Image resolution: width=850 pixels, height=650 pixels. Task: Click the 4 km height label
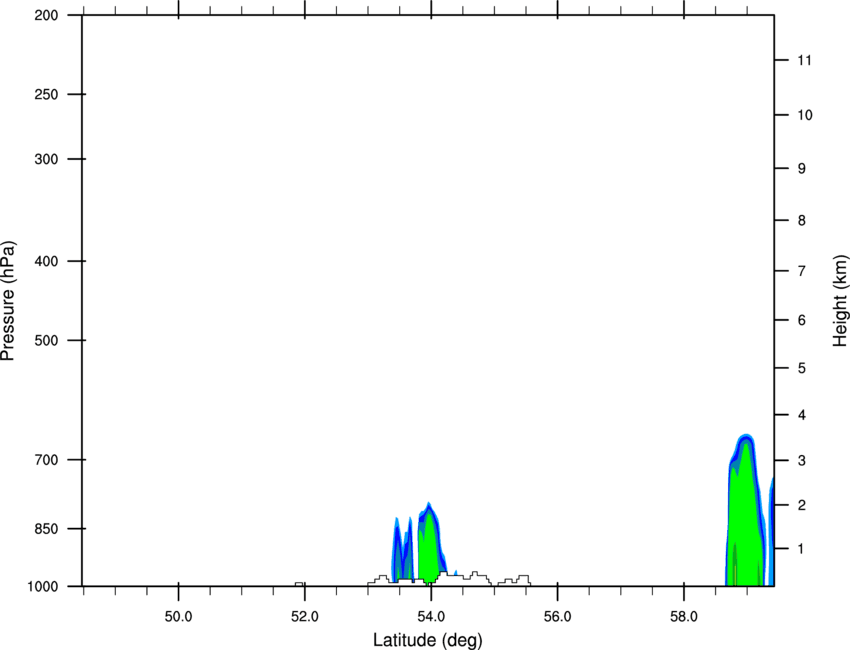coord(802,415)
